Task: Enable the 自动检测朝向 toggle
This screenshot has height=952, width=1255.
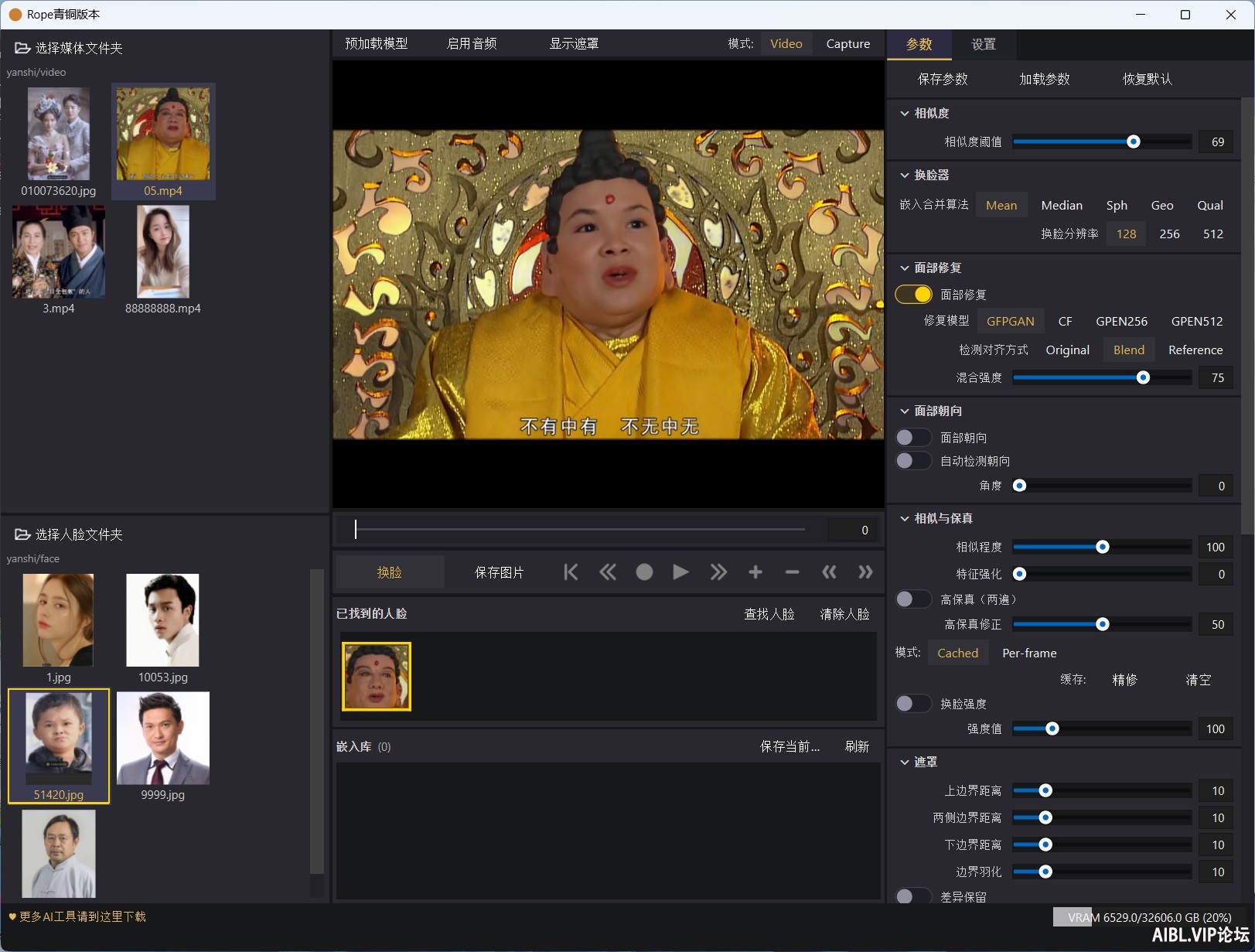Action: [913, 461]
